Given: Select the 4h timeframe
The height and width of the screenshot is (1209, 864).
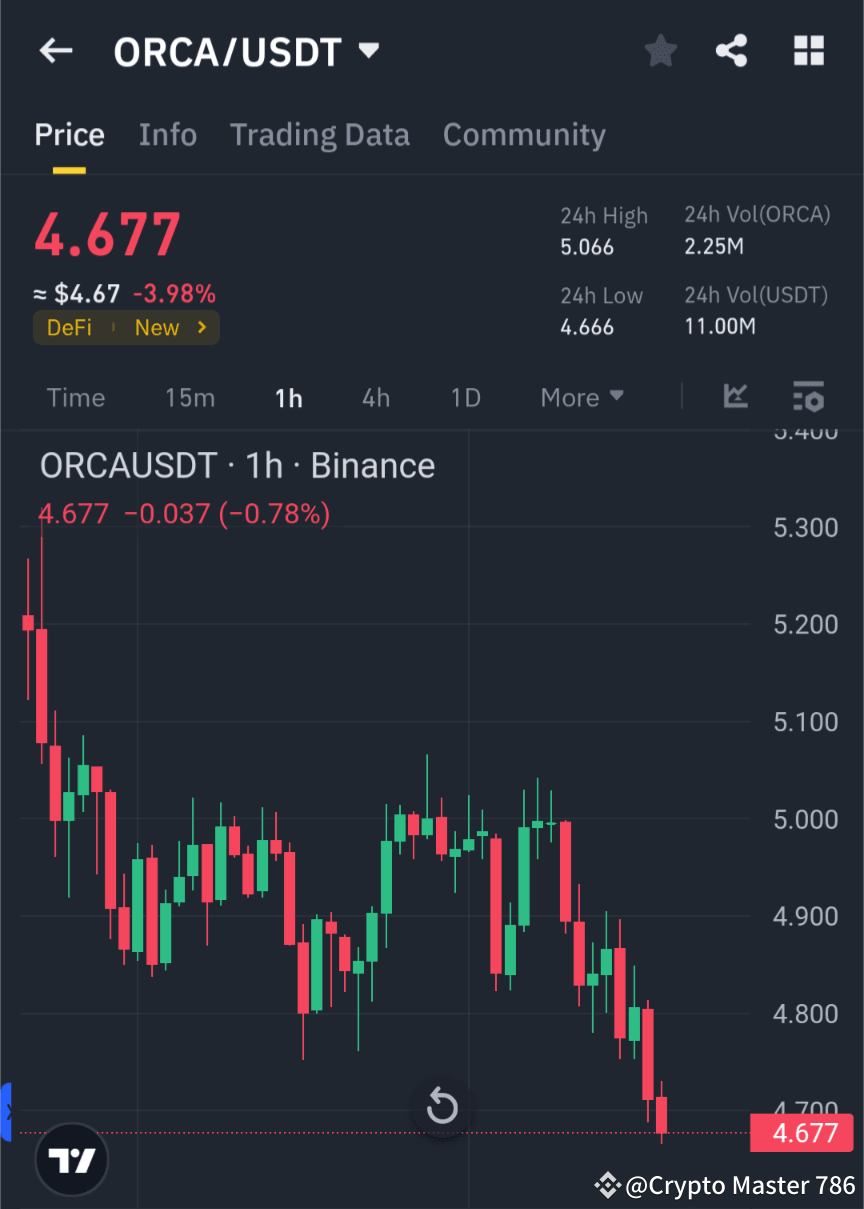Looking at the screenshot, I should click(375, 397).
